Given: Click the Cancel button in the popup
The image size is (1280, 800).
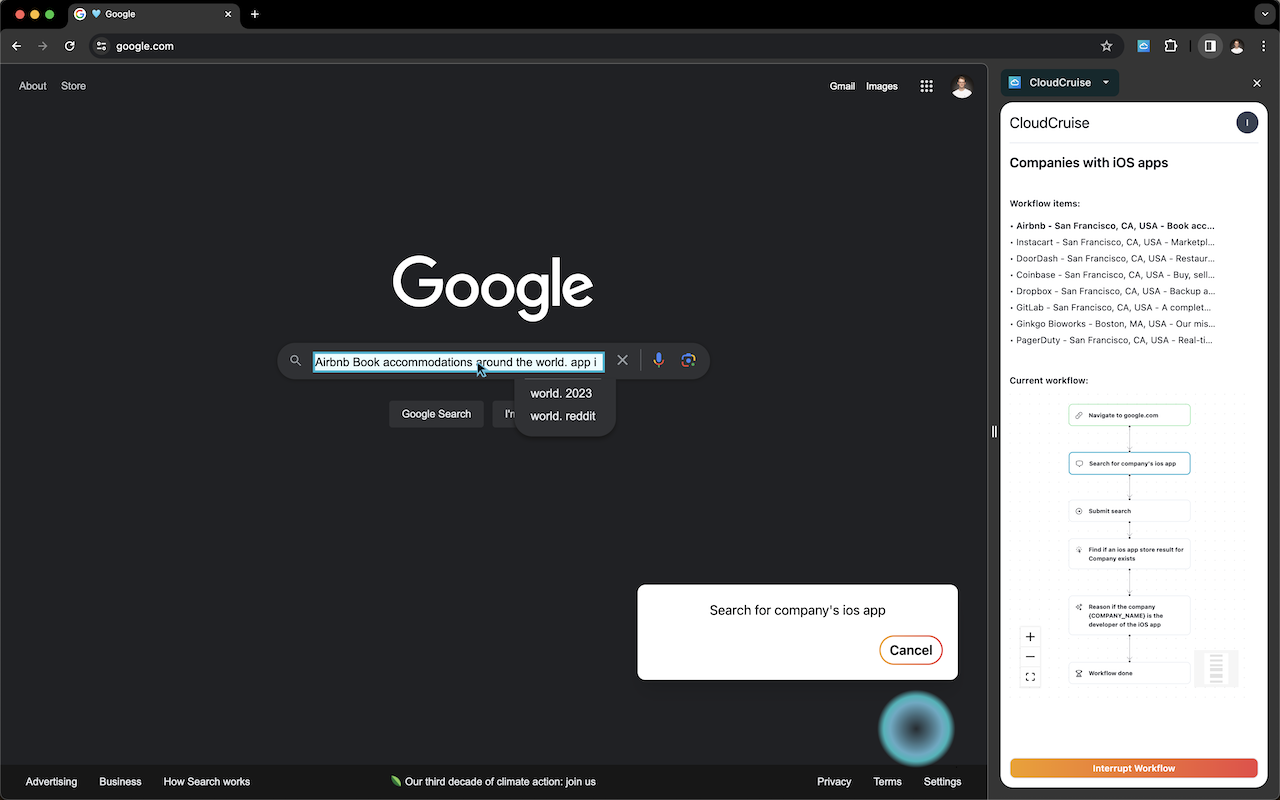Looking at the screenshot, I should (910, 650).
